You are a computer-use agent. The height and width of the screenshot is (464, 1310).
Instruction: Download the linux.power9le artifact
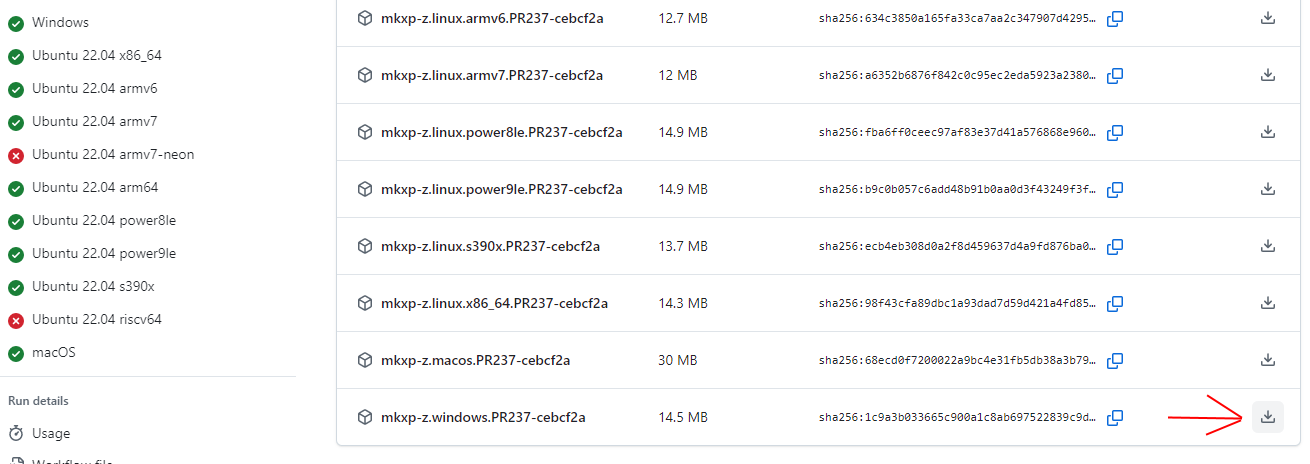(x=1267, y=189)
